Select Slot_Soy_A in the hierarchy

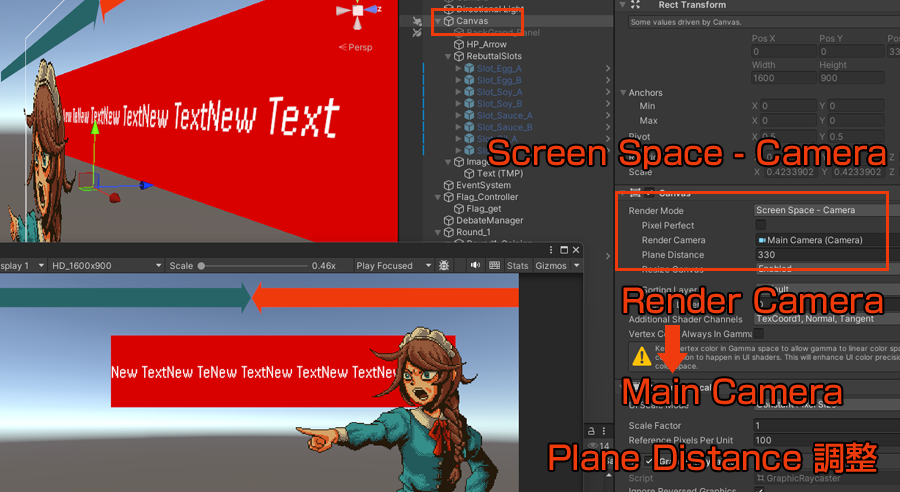499,92
